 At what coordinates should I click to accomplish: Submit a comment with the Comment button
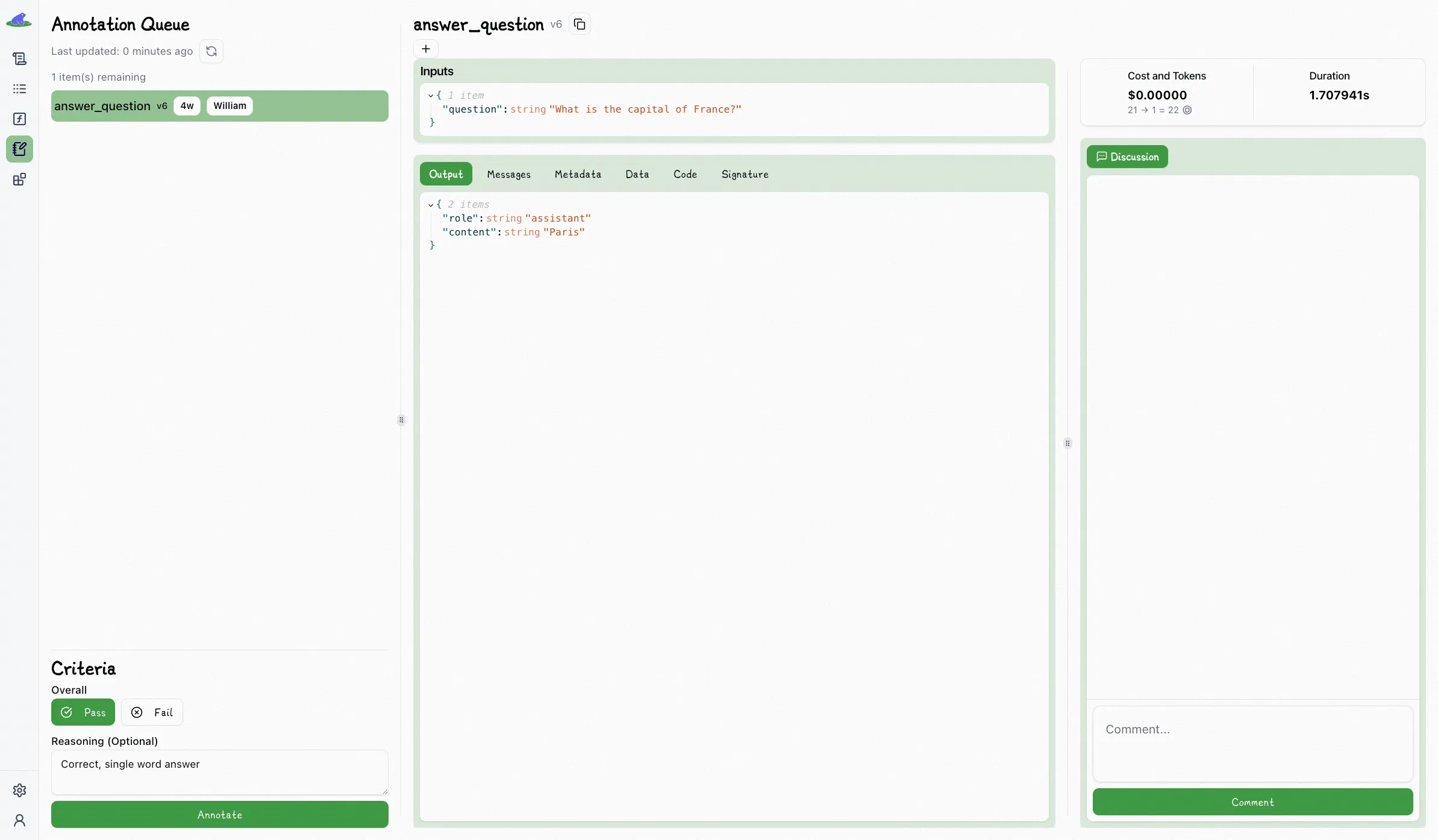1252,802
